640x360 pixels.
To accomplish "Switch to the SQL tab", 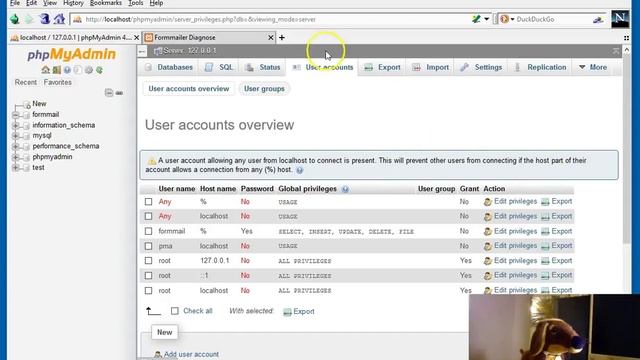I will pyautogui.click(x=220, y=67).
